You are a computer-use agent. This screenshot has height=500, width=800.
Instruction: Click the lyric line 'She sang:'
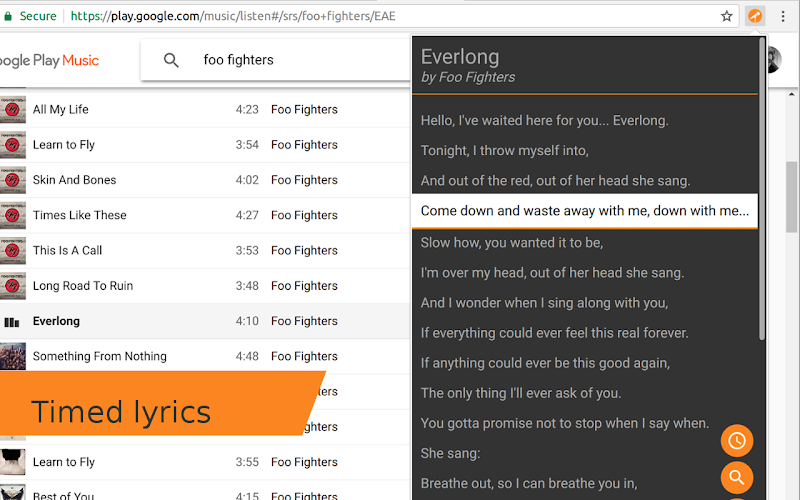point(450,453)
